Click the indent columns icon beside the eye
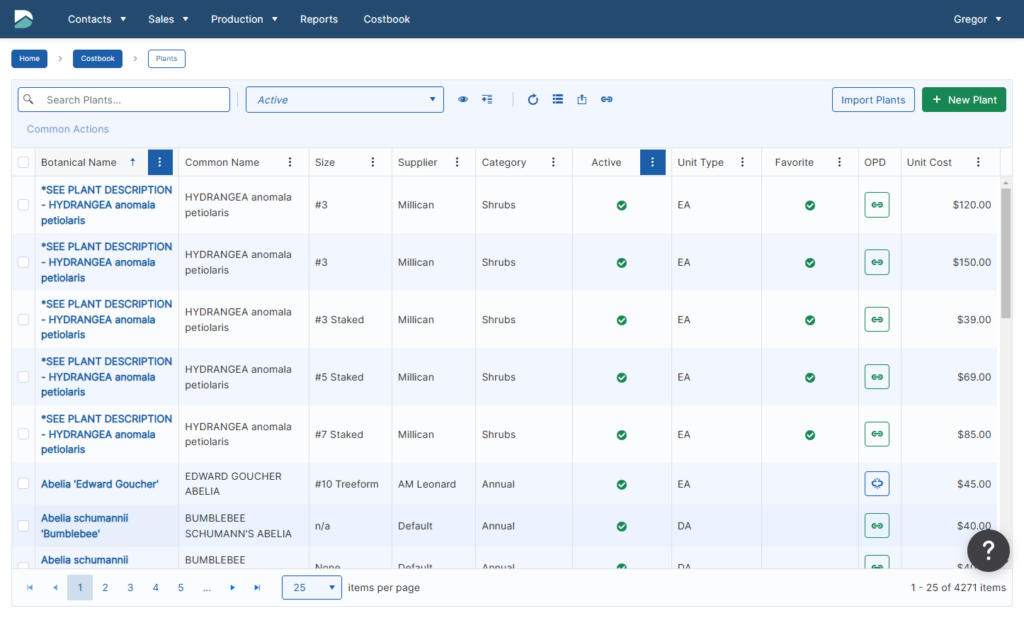This screenshot has width=1024, height=618. coord(487,99)
